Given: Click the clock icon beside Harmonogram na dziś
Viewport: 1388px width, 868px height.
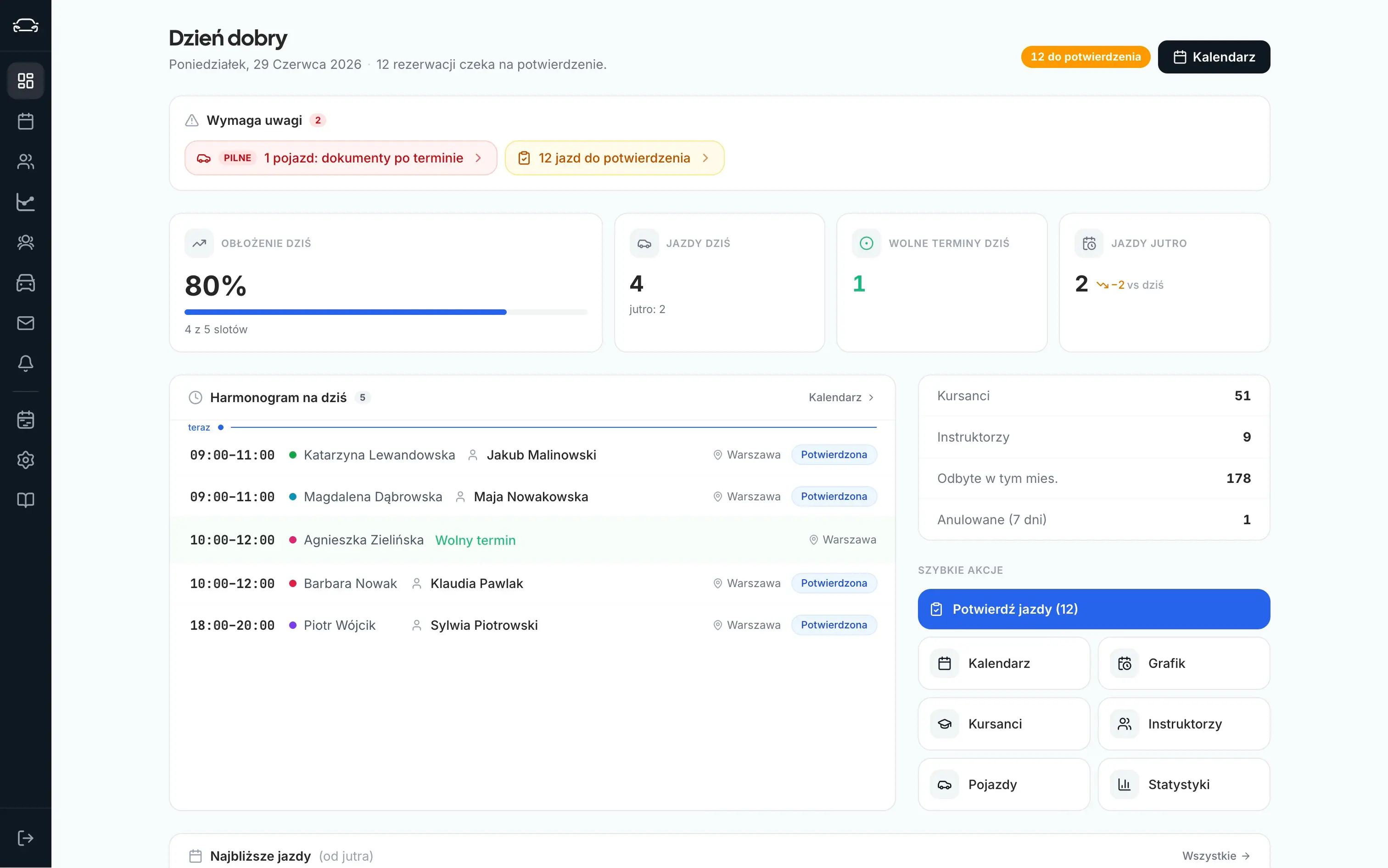Looking at the screenshot, I should (195, 397).
